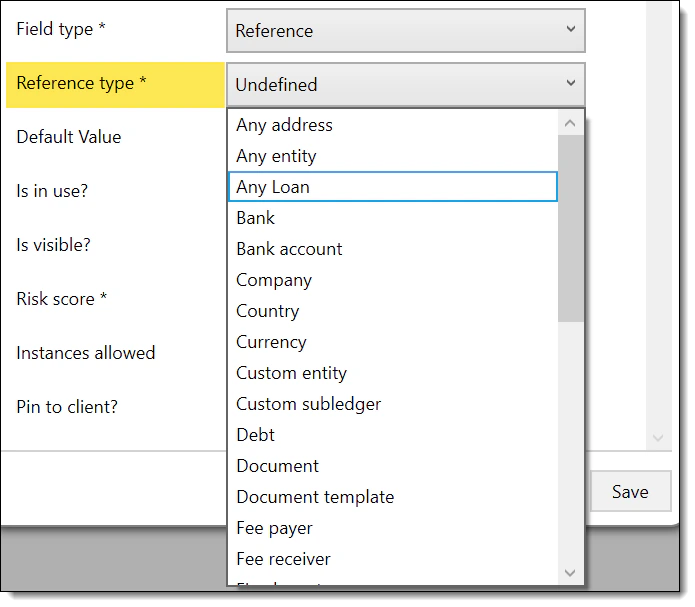Viewport: 695px width, 607px height.
Task: Click the Save button
Action: [x=630, y=491]
